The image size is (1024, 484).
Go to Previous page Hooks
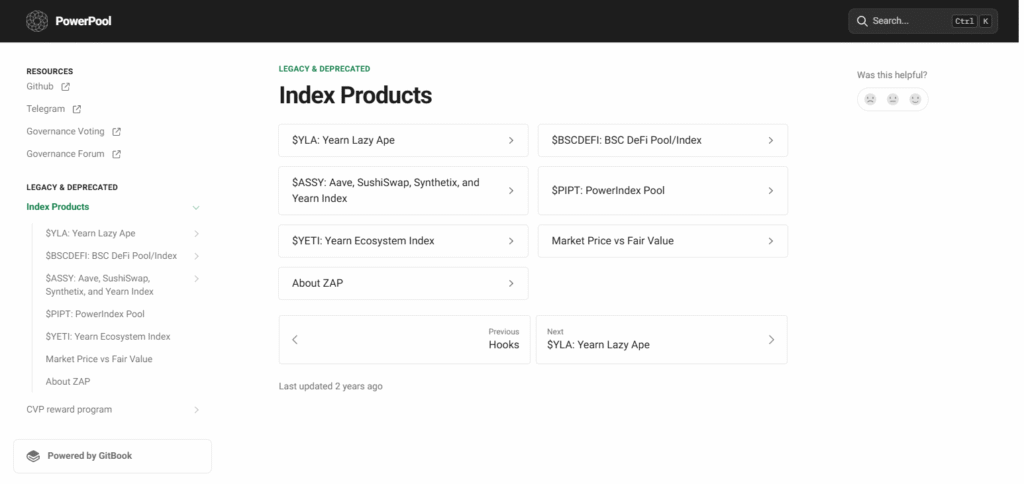pyautogui.click(x=404, y=340)
